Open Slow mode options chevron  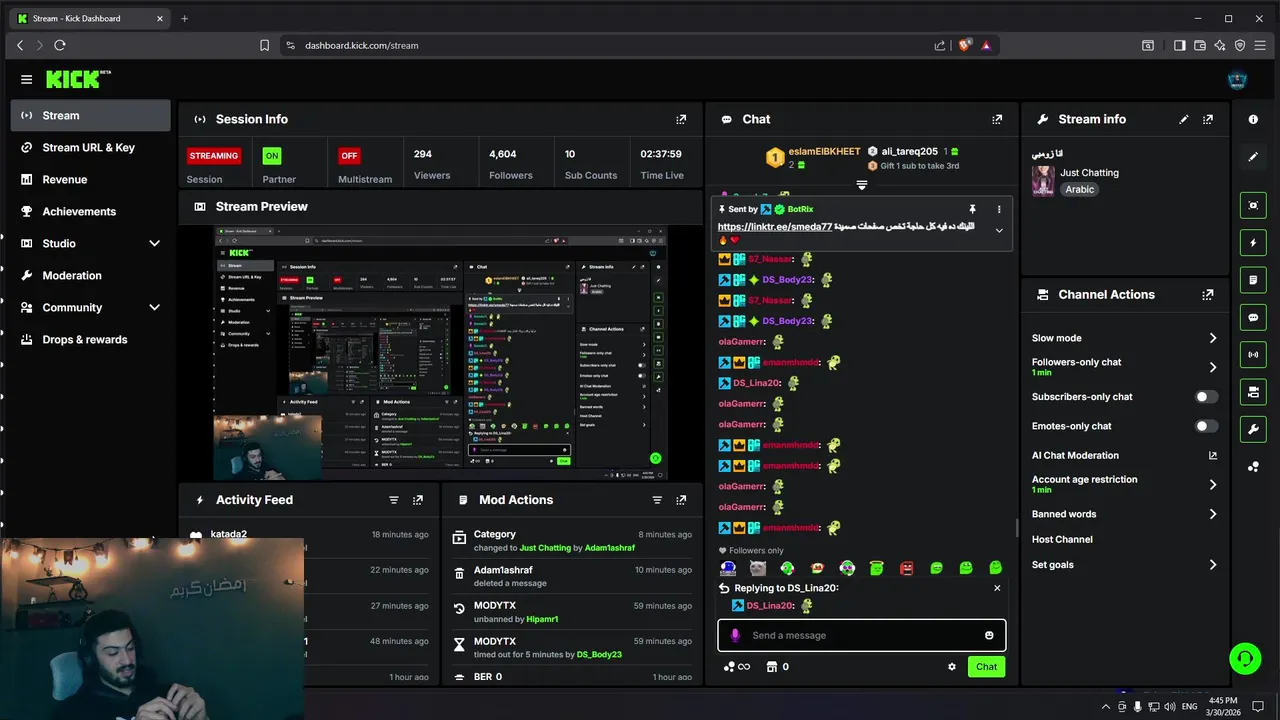1213,338
